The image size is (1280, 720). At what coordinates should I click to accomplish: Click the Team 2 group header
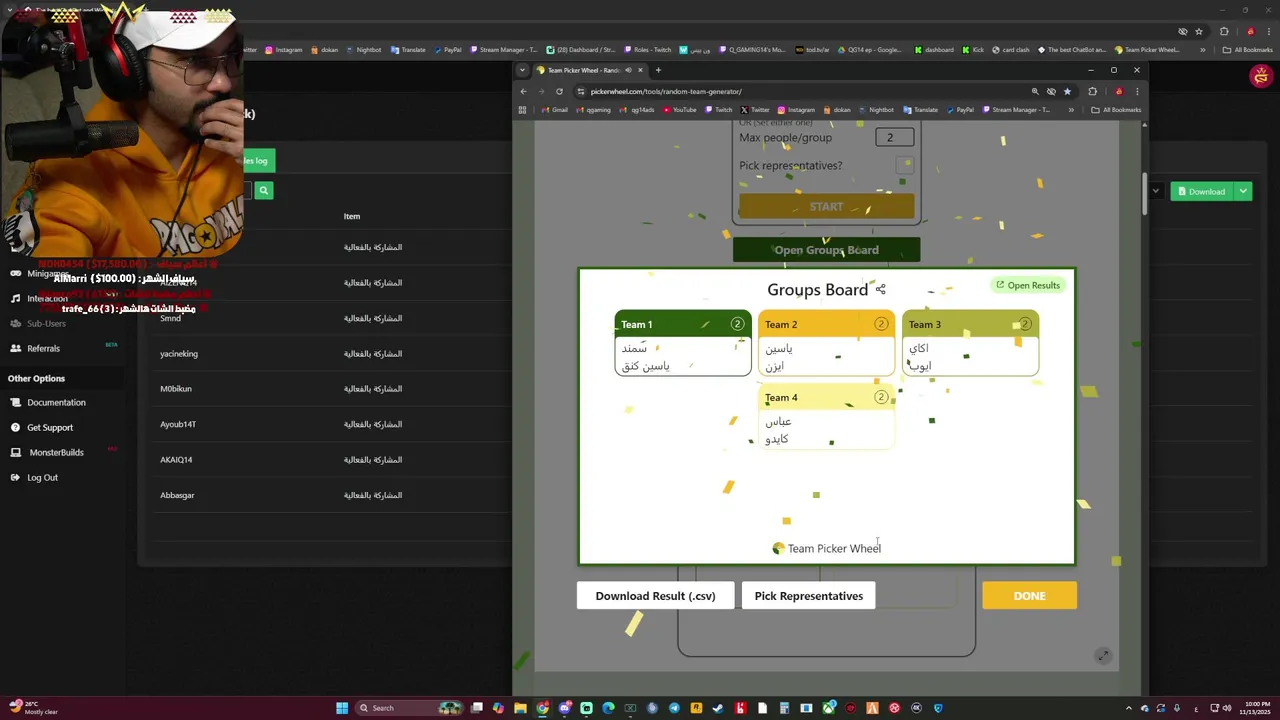pos(826,324)
